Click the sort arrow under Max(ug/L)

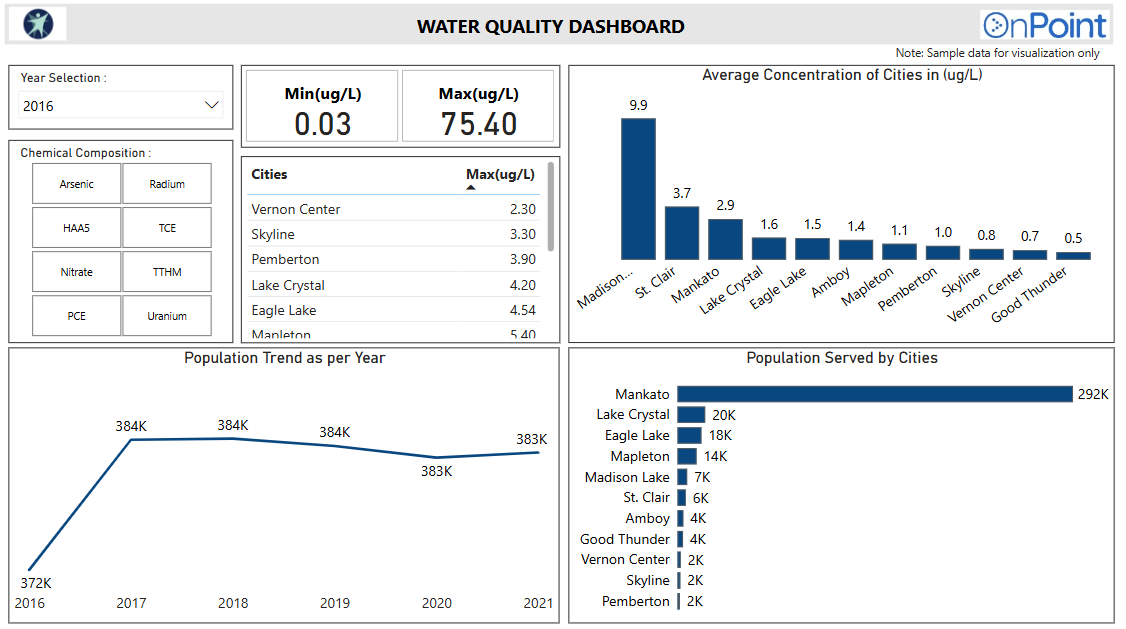471,187
